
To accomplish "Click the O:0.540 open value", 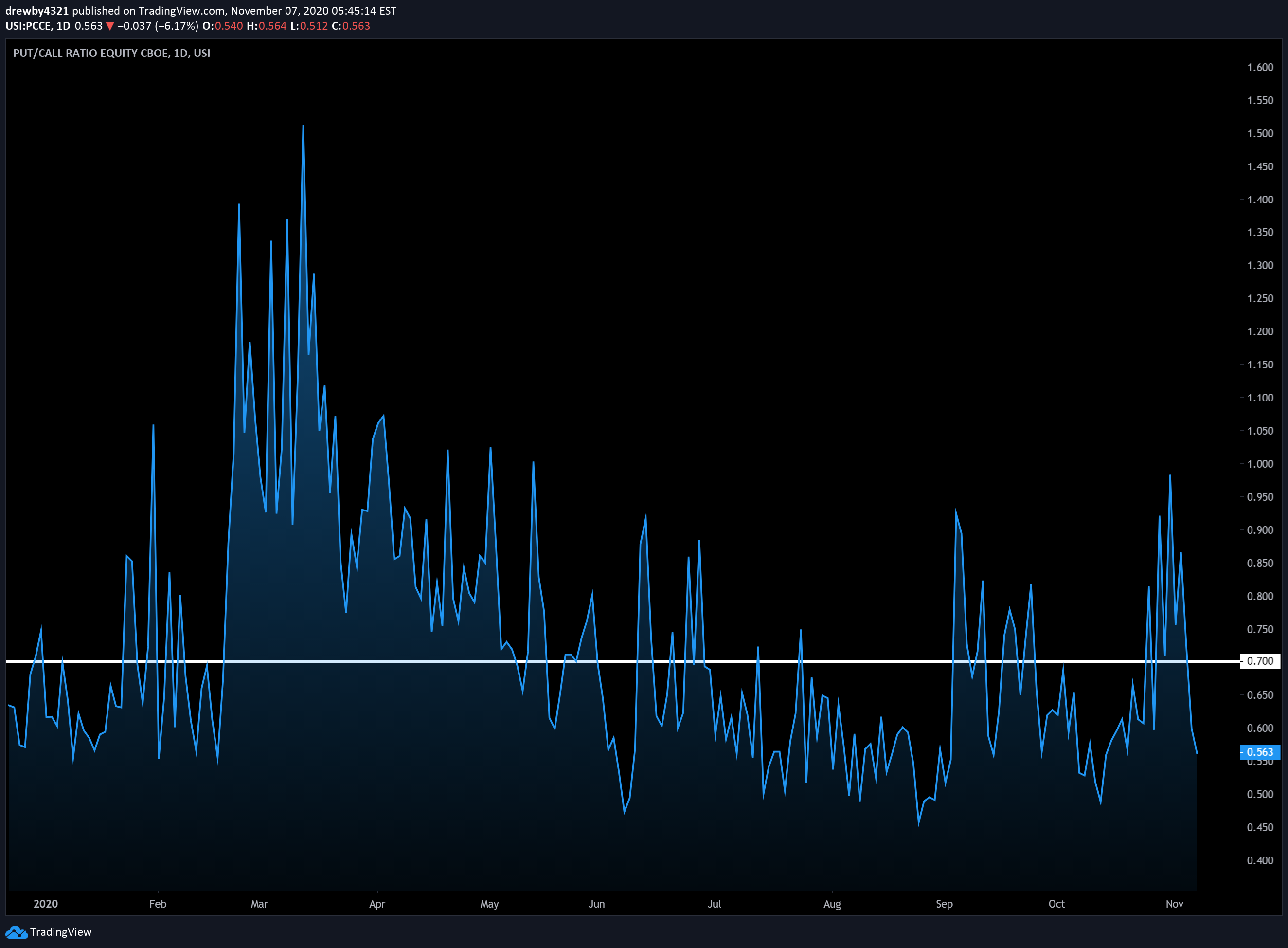I will pyautogui.click(x=222, y=26).
